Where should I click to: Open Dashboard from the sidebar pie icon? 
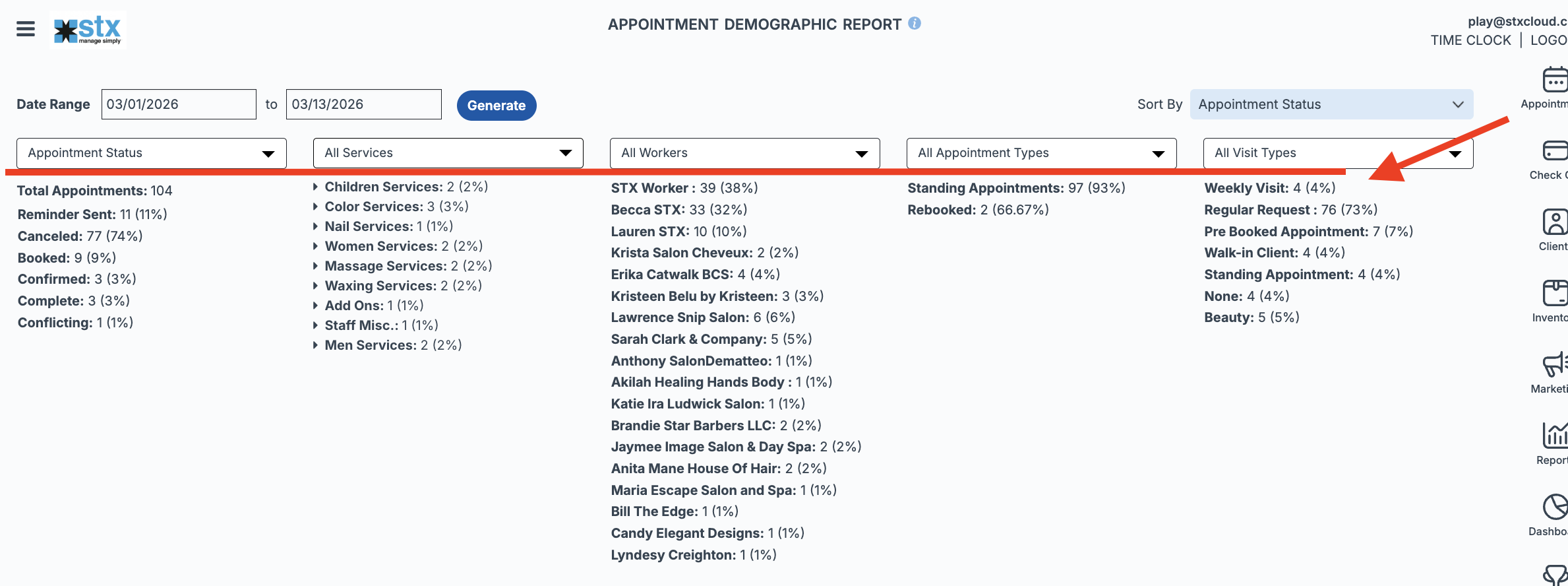tap(1554, 507)
